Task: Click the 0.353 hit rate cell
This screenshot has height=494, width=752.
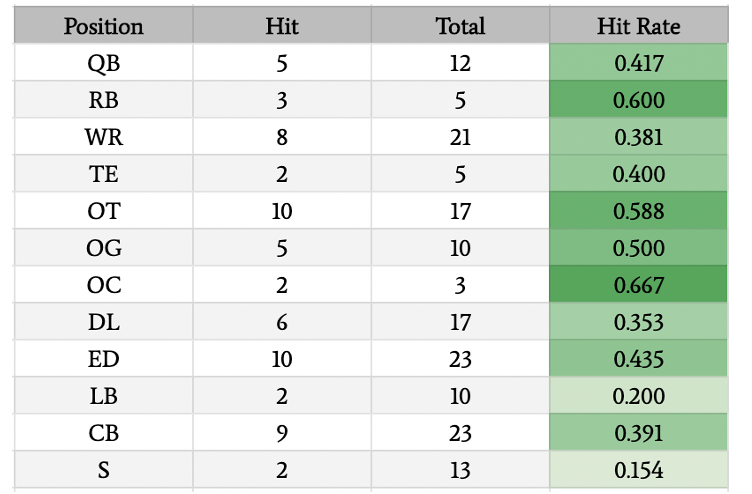Action: click(638, 322)
